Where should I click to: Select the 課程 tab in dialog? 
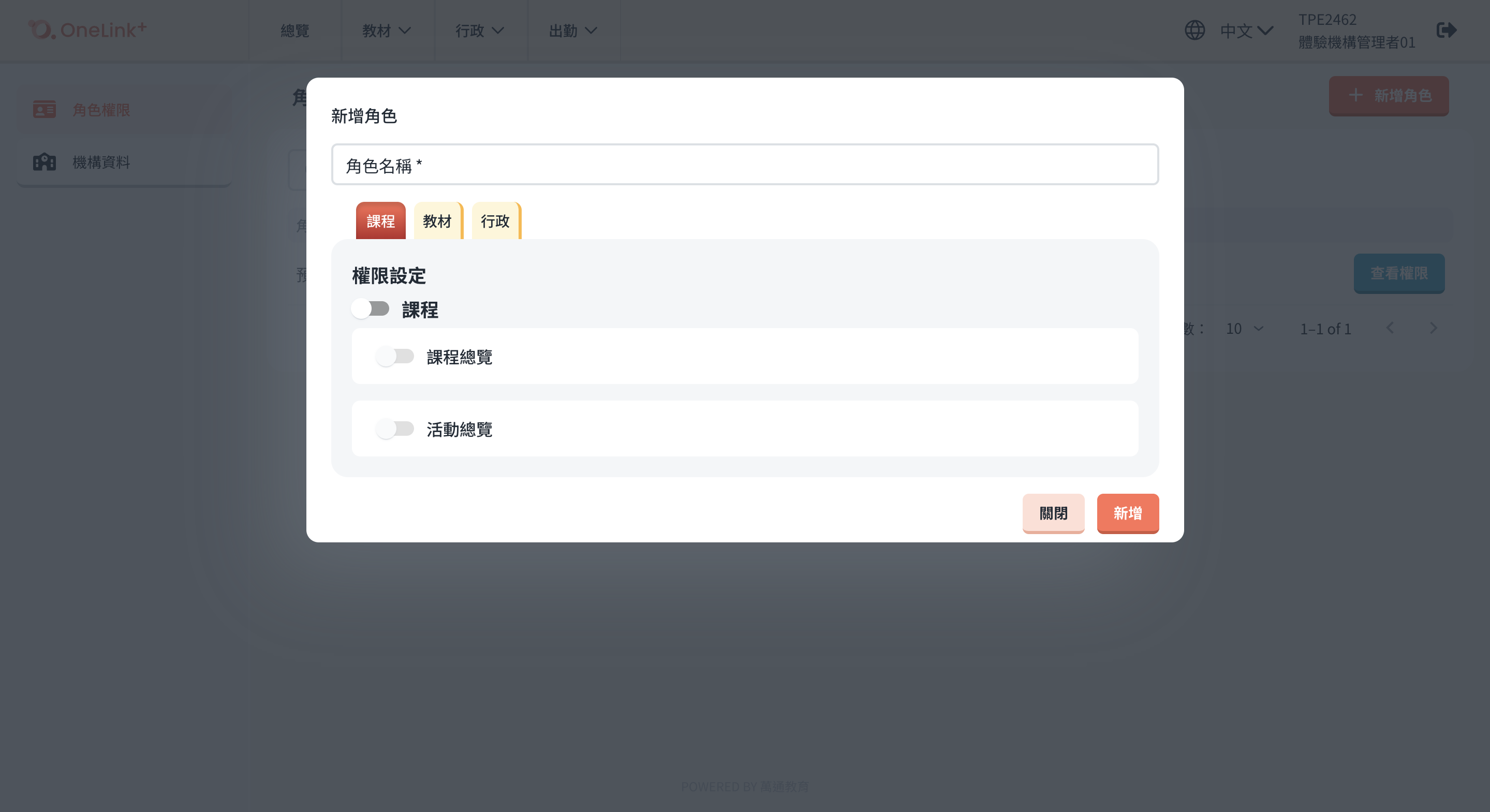pyautogui.click(x=380, y=221)
